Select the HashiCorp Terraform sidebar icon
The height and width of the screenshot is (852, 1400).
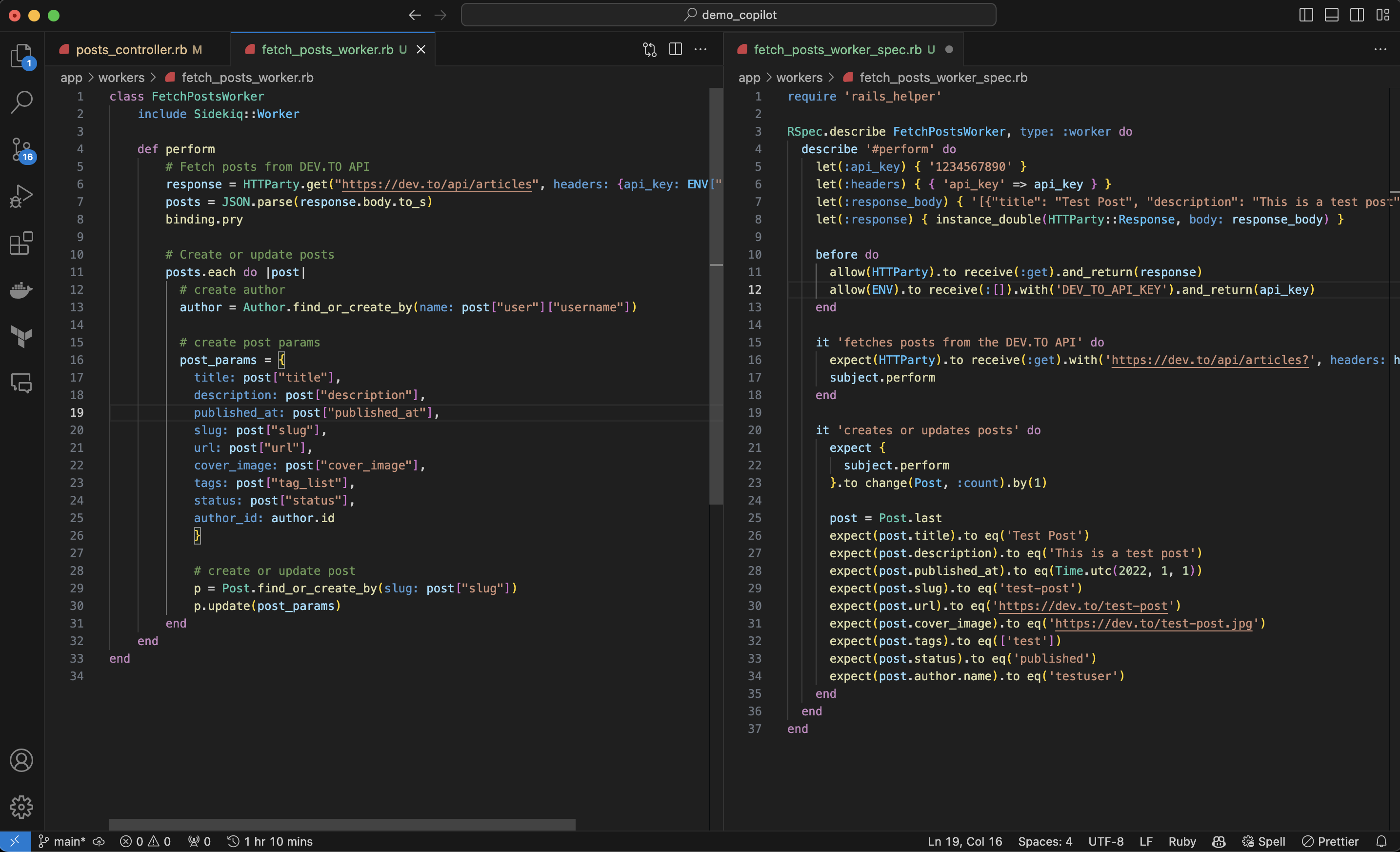point(21,337)
